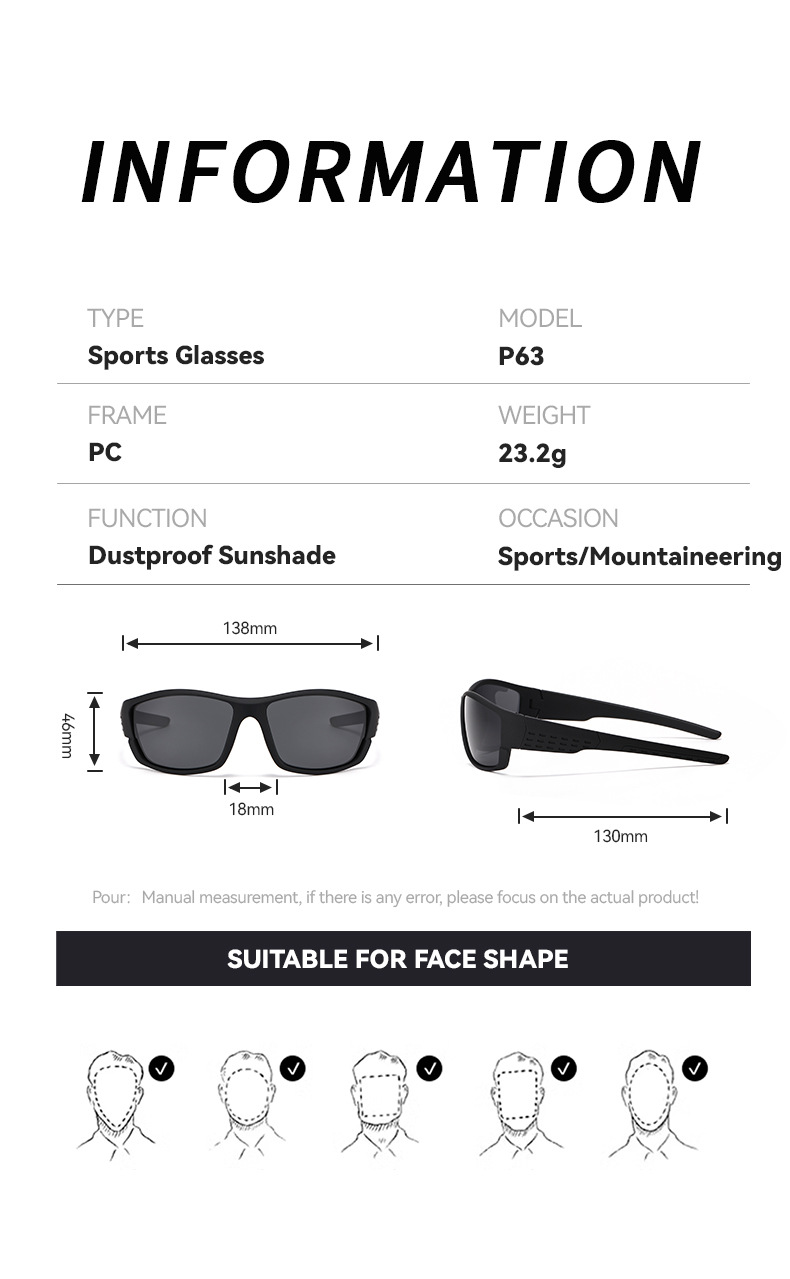Click the side view sunglasses image

pyautogui.click(x=590, y=725)
